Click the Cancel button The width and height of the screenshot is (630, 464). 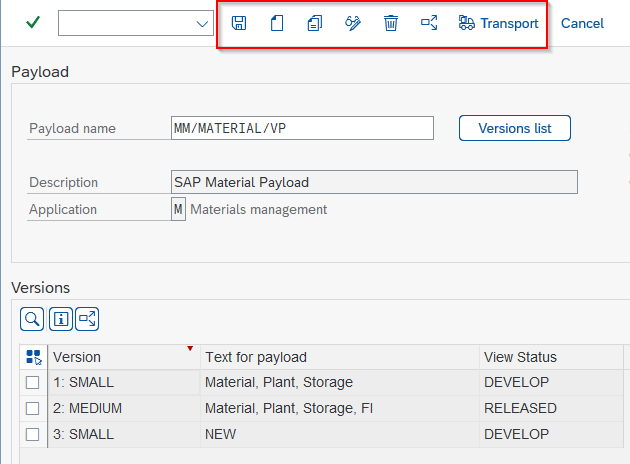click(x=582, y=23)
